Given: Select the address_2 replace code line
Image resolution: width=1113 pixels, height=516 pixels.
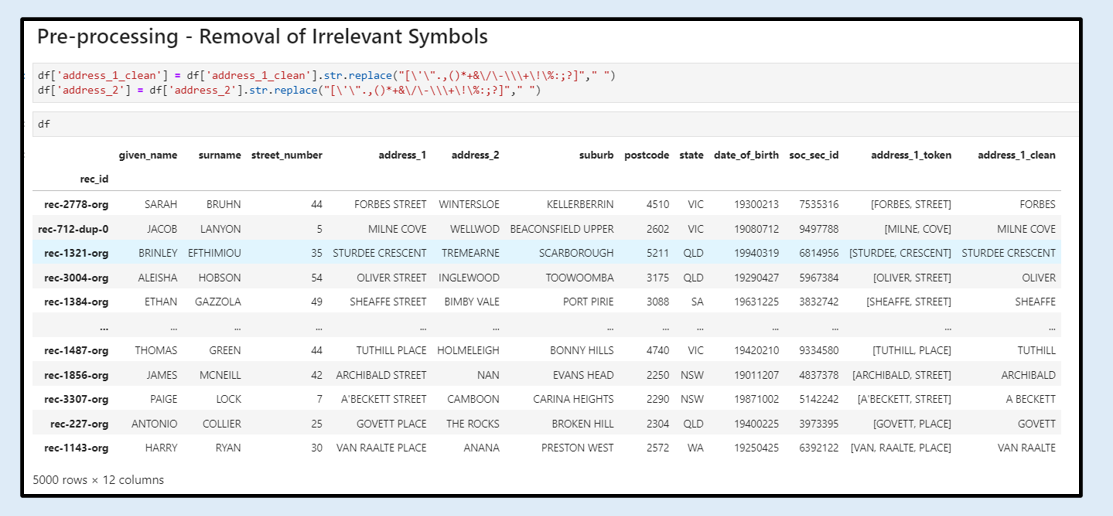Looking at the screenshot, I should pos(289,90).
